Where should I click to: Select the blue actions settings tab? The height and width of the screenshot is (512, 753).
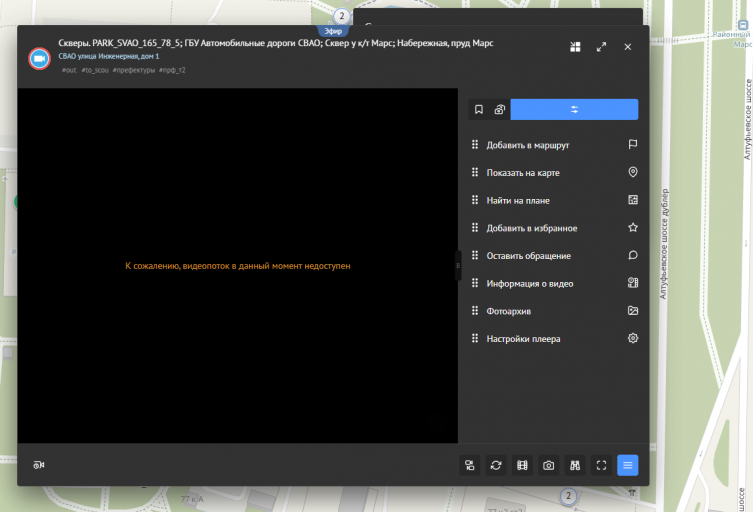pos(574,110)
